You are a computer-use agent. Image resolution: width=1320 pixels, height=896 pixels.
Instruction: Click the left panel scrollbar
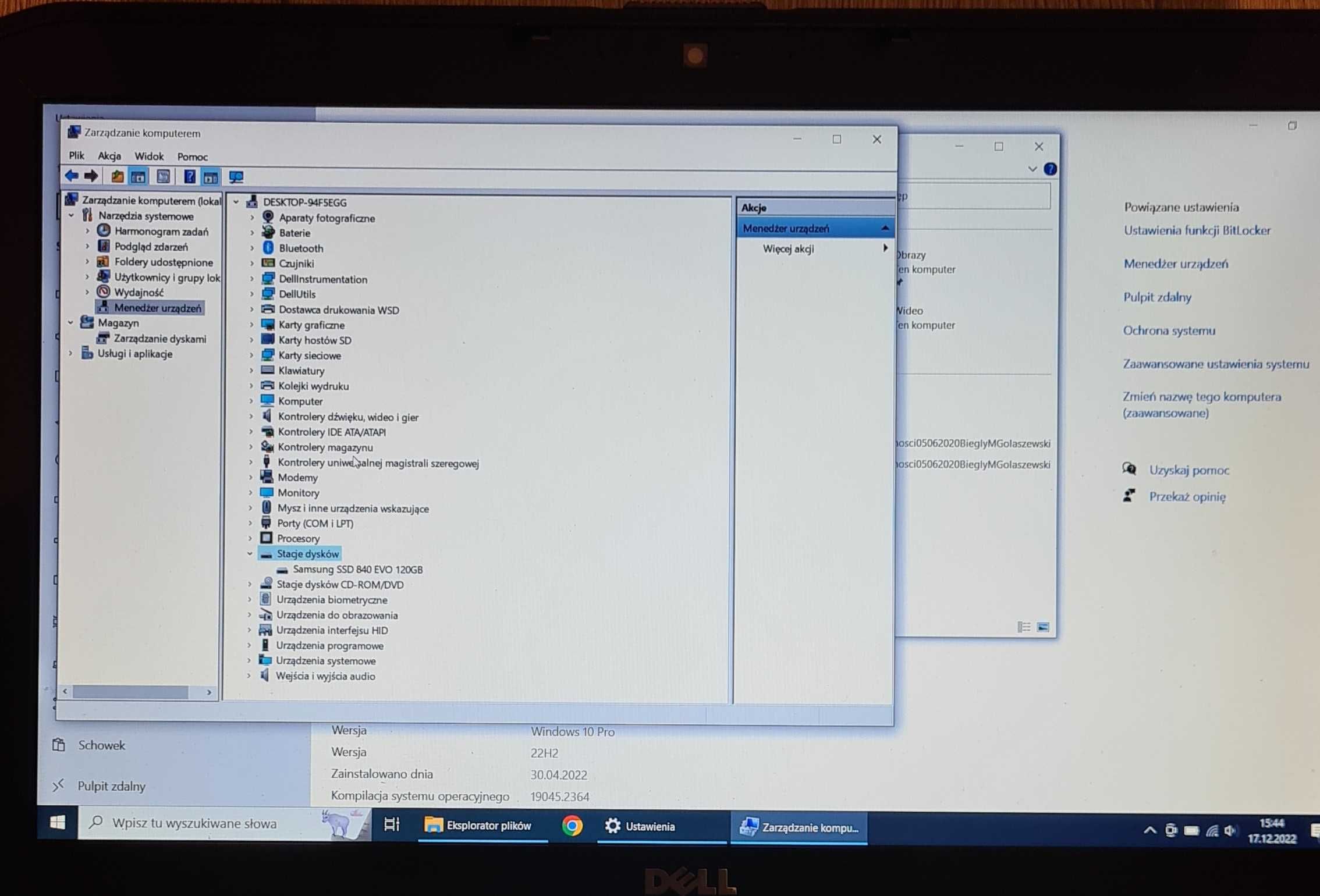pos(138,694)
